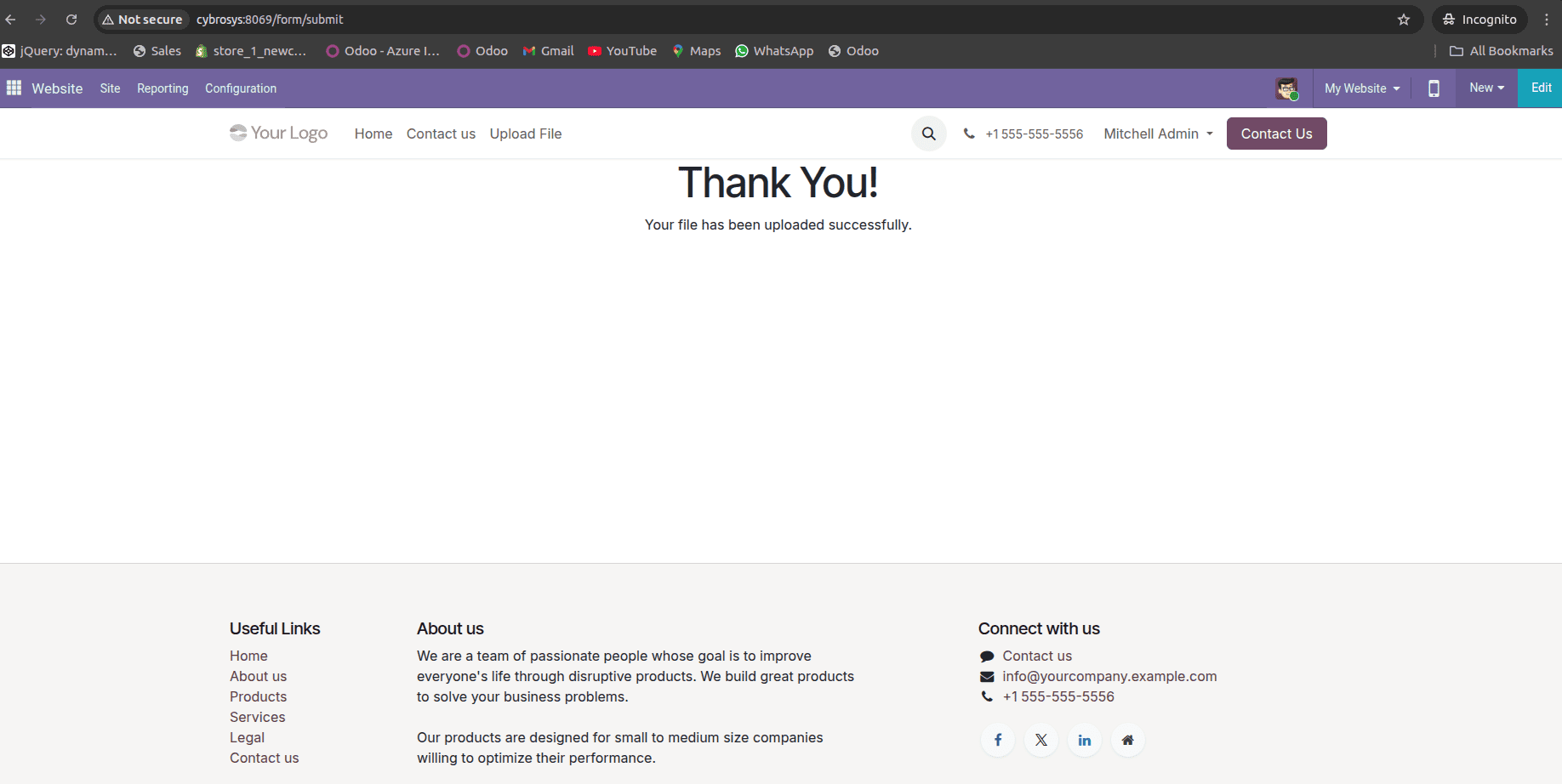The height and width of the screenshot is (784, 1562).
Task: Click the bookmark star in the address bar
Action: pyautogui.click(x=1404, y=19)
